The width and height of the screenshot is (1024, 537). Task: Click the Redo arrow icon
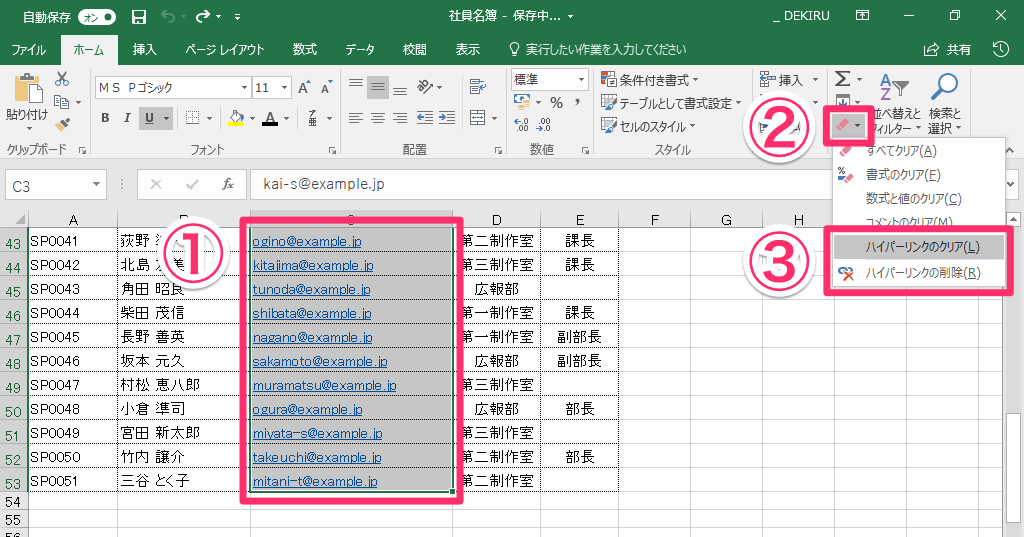[x=203, y=16]
